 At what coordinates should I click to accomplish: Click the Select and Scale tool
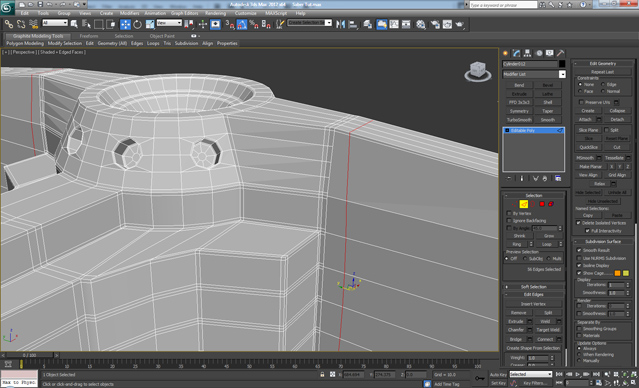[x=150, y=24]
